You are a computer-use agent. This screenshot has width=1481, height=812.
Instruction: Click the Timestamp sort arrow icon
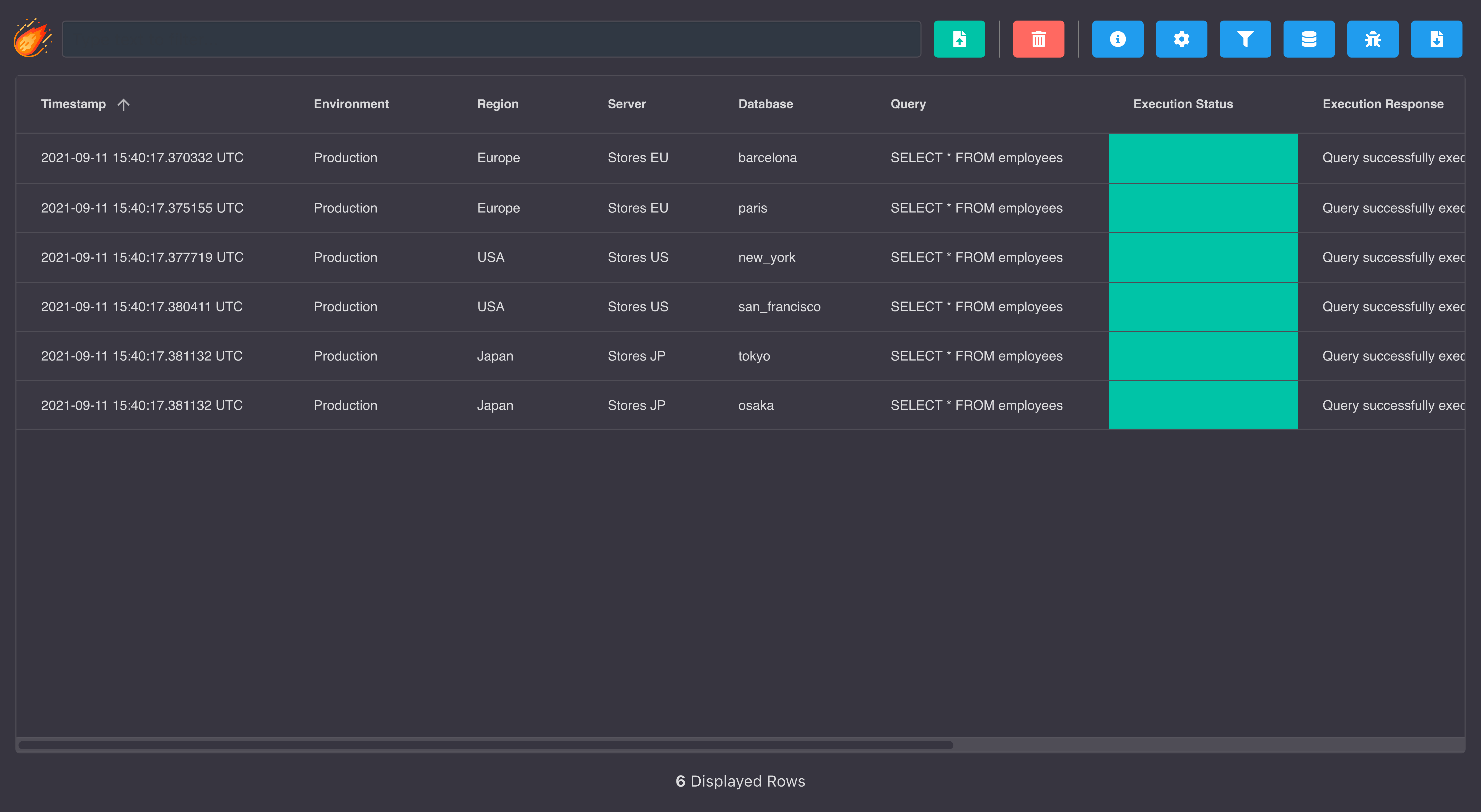pos(123,104)
